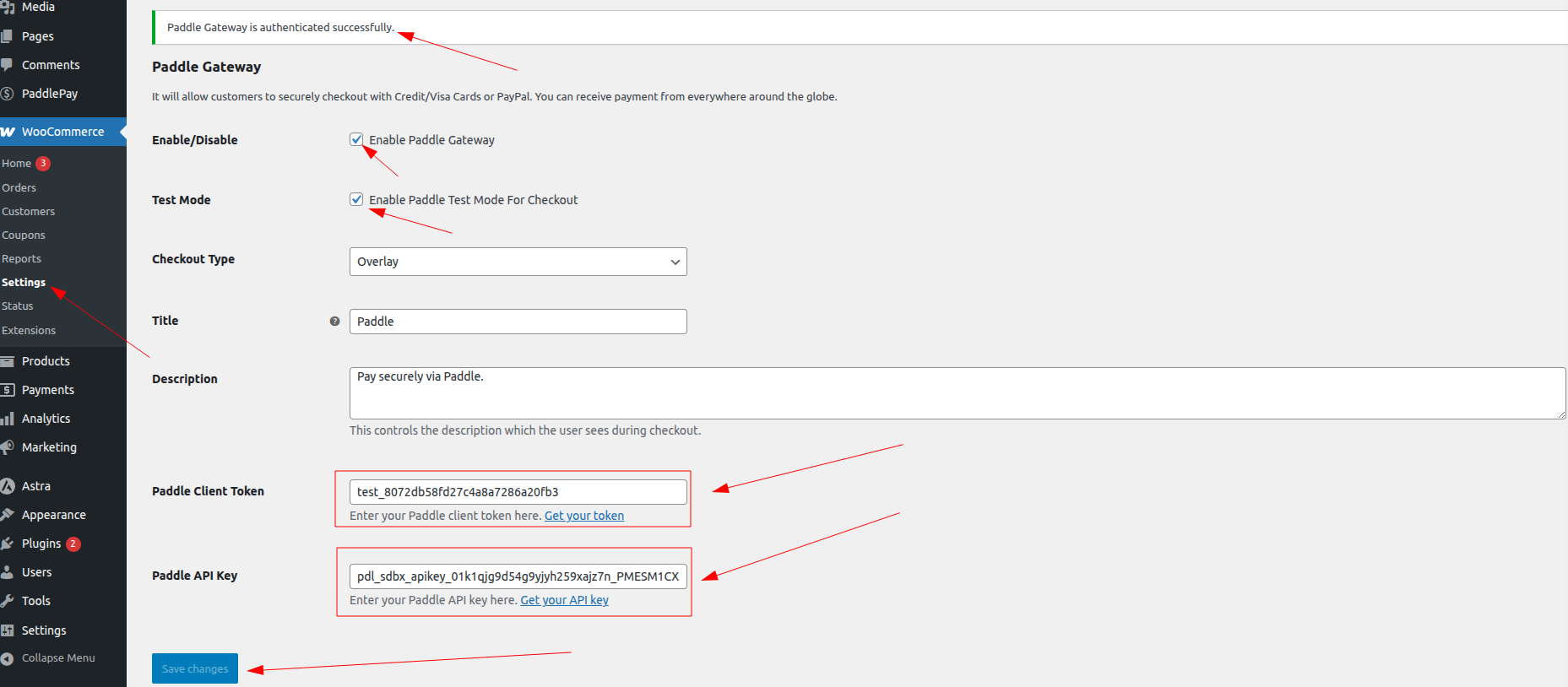Click the 'This controls the description' help text
The height and width of the screenshot is (687, 1568).
tap(525, 430)
